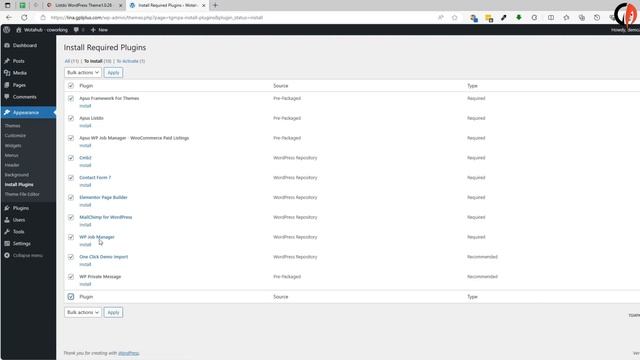The image size is (640, 360).
Task: Open the One Click Demo Import plugin link
Action: [x=104, y=257]
